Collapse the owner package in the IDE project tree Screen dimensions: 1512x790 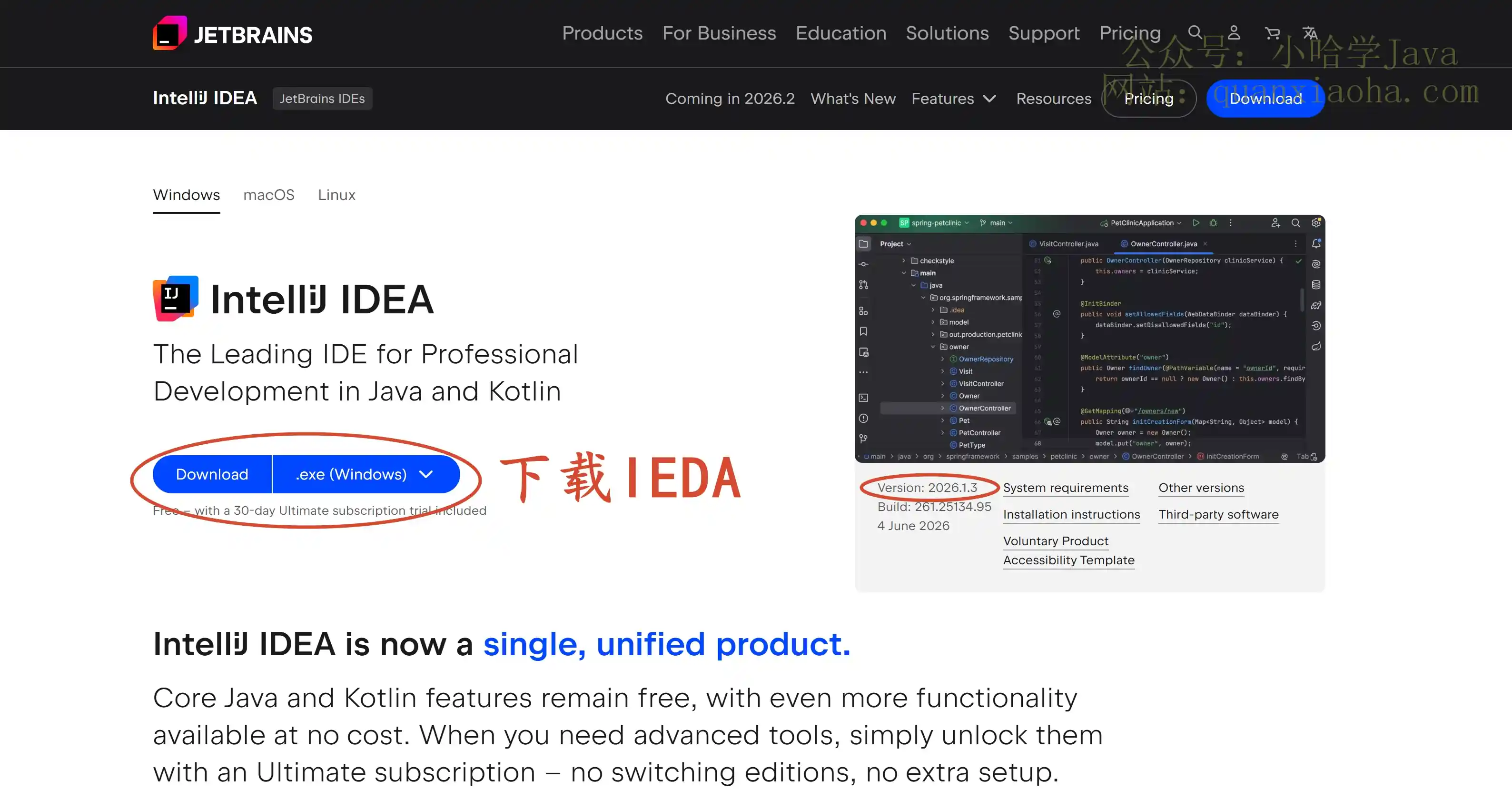(933, 347)
